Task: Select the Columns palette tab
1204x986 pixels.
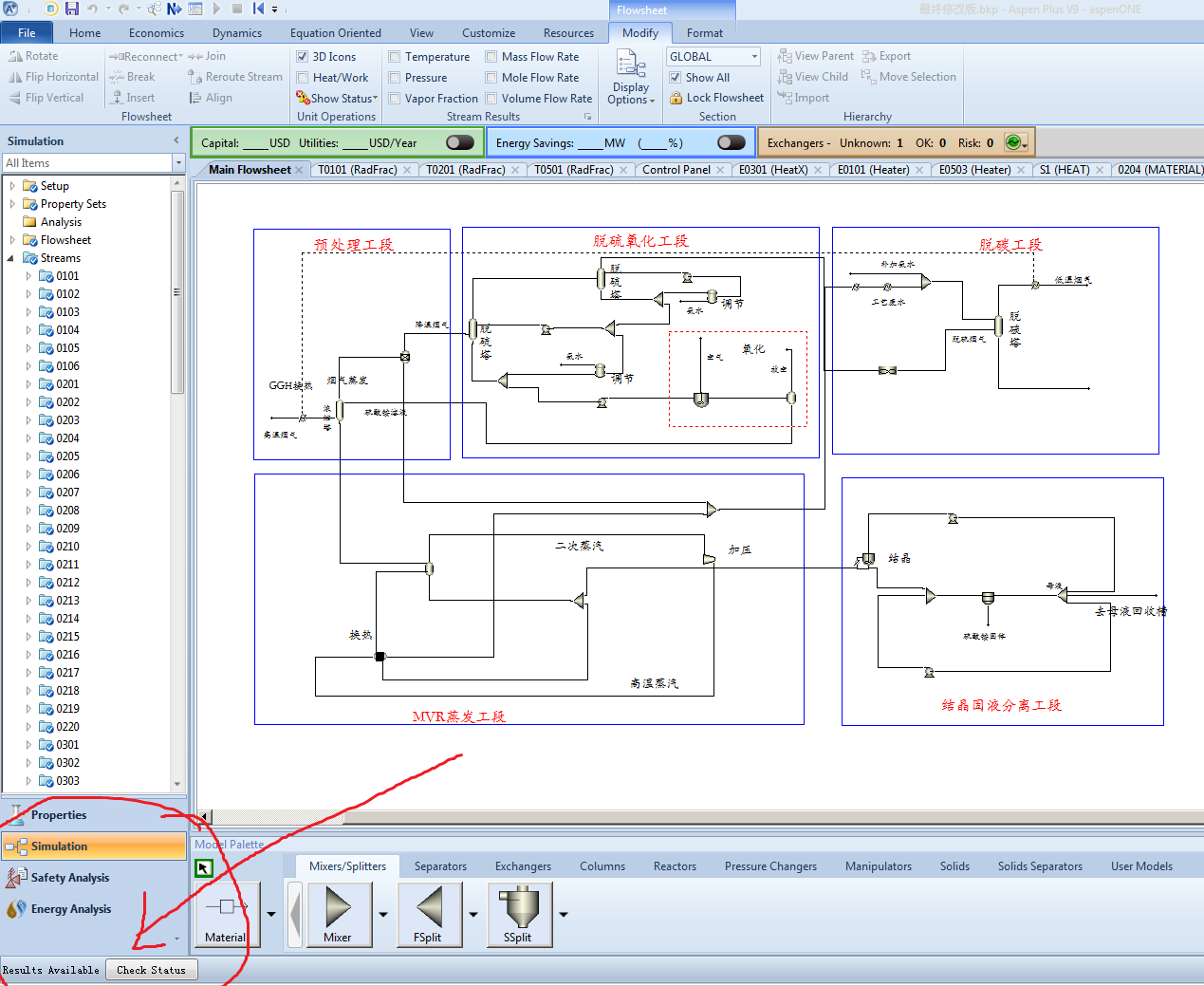Action: [602, 866]
